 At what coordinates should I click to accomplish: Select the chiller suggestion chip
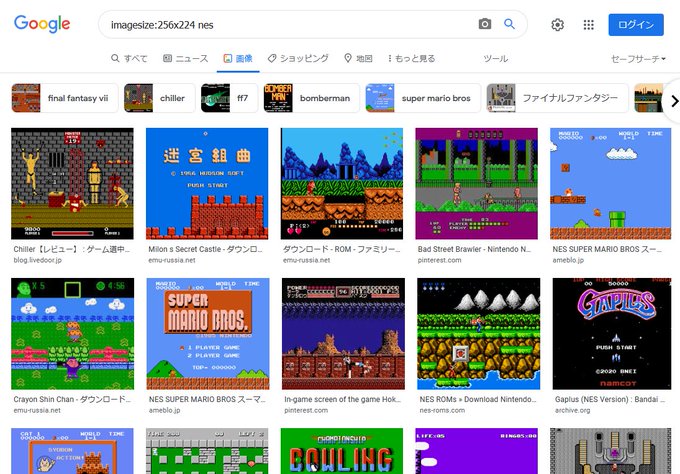tap(160, 98)
